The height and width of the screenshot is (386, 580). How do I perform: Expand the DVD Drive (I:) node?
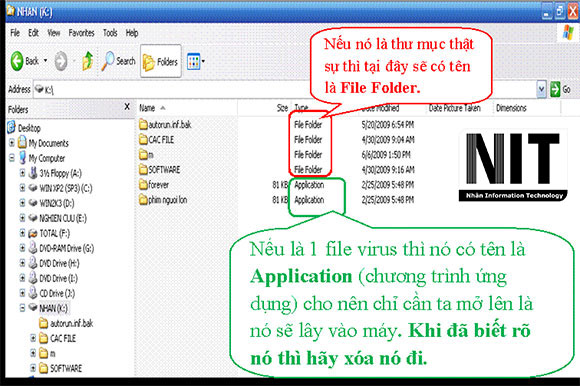[22, 278]
